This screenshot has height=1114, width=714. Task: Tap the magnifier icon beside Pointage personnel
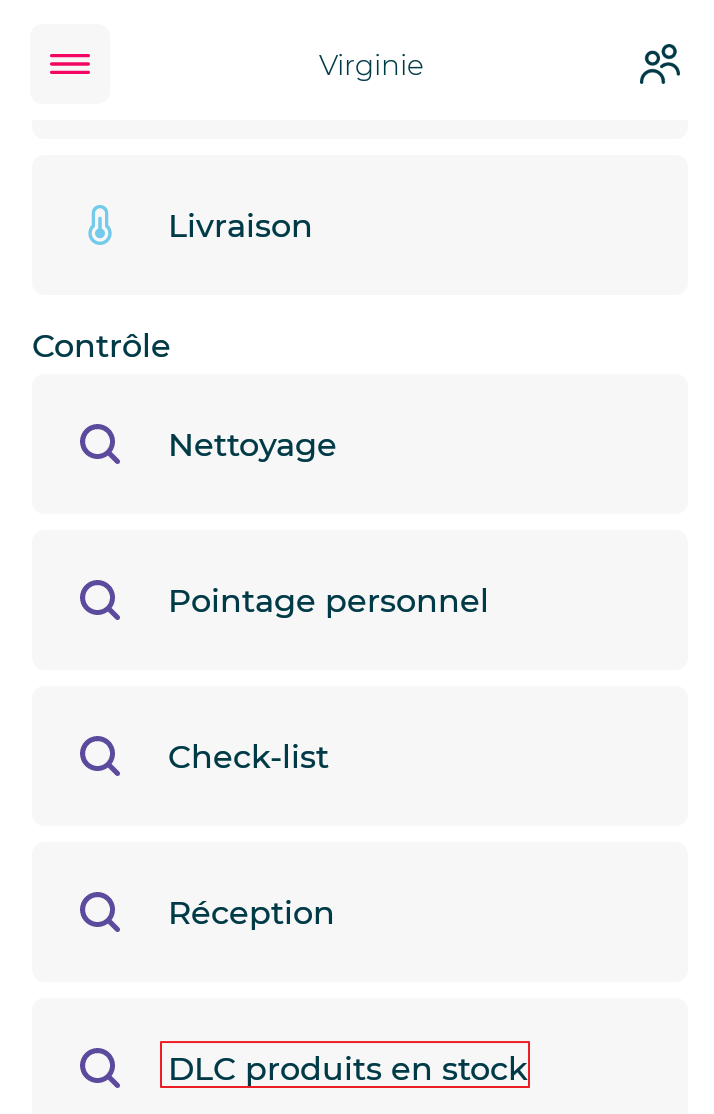[100, 600]
